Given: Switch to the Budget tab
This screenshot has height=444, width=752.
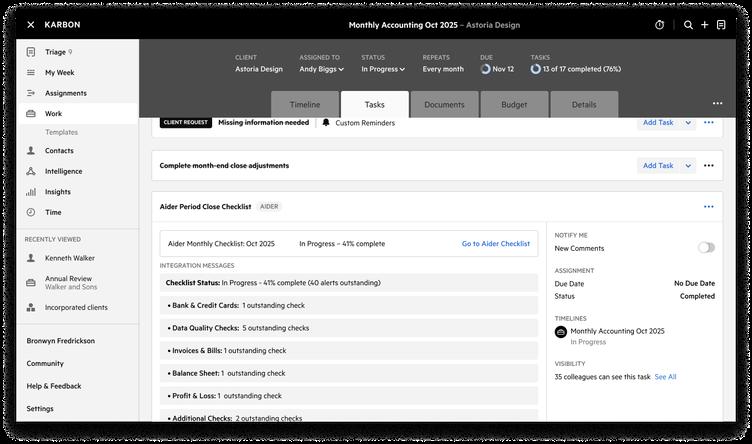Looking at the screenshot, I should coord(514,105).
